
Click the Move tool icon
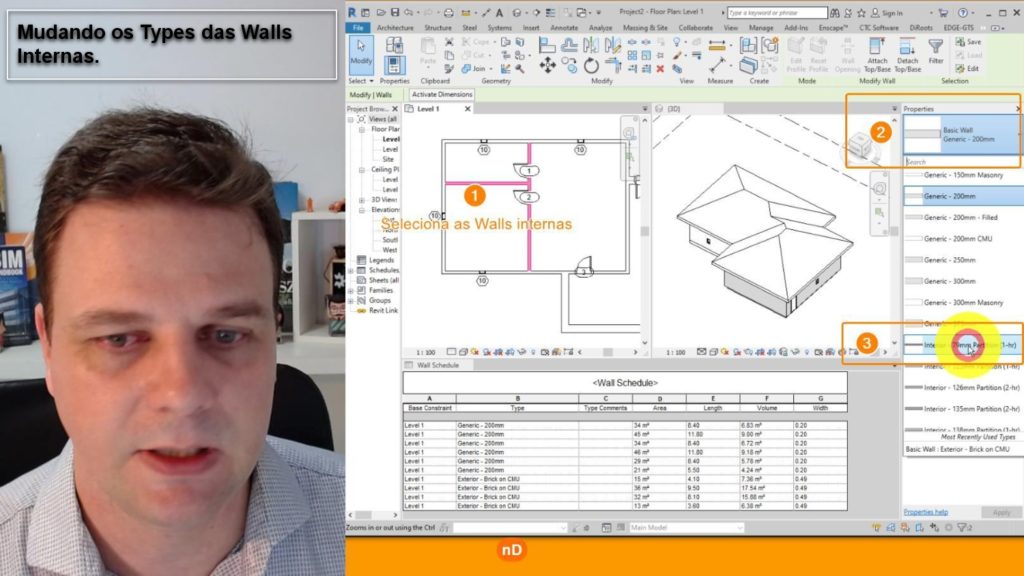(x=548, y=64)
